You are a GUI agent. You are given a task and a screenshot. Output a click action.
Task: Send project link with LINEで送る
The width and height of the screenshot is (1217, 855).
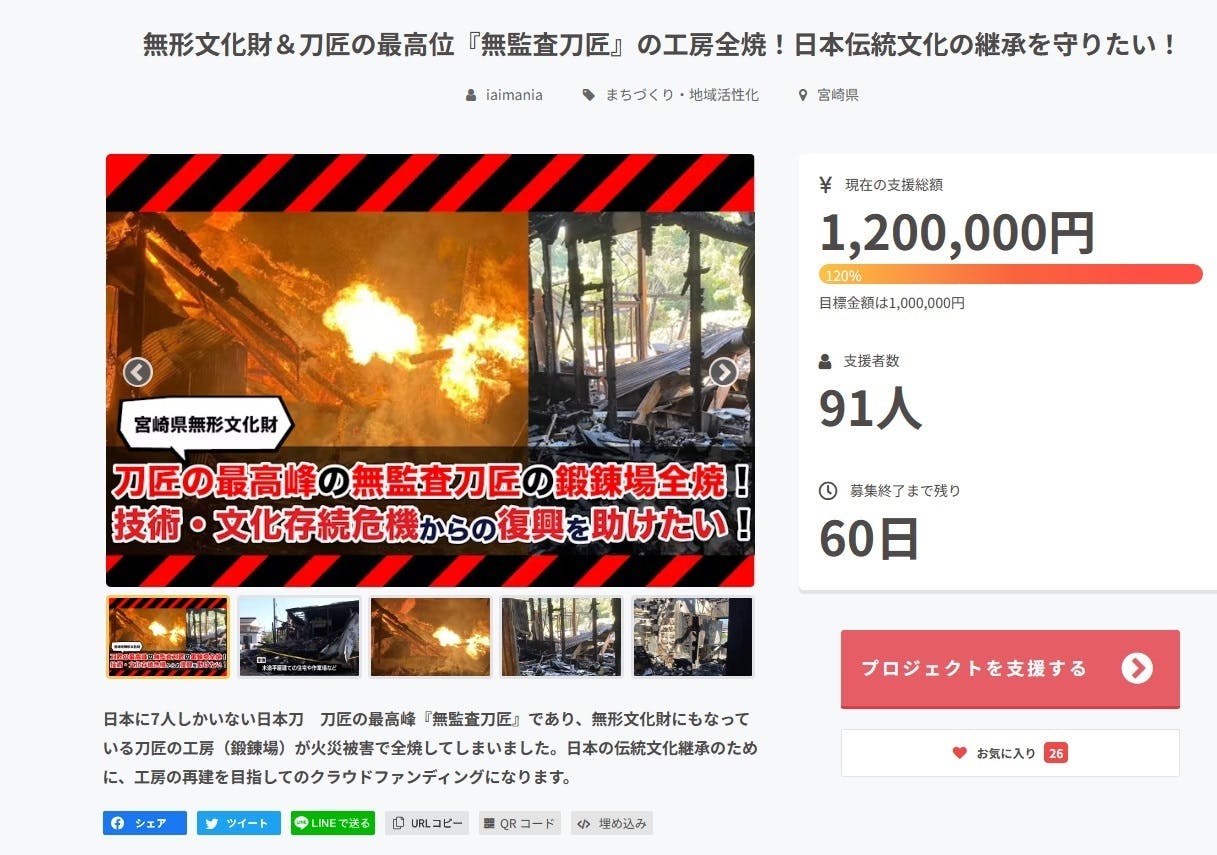pos(333,823)
